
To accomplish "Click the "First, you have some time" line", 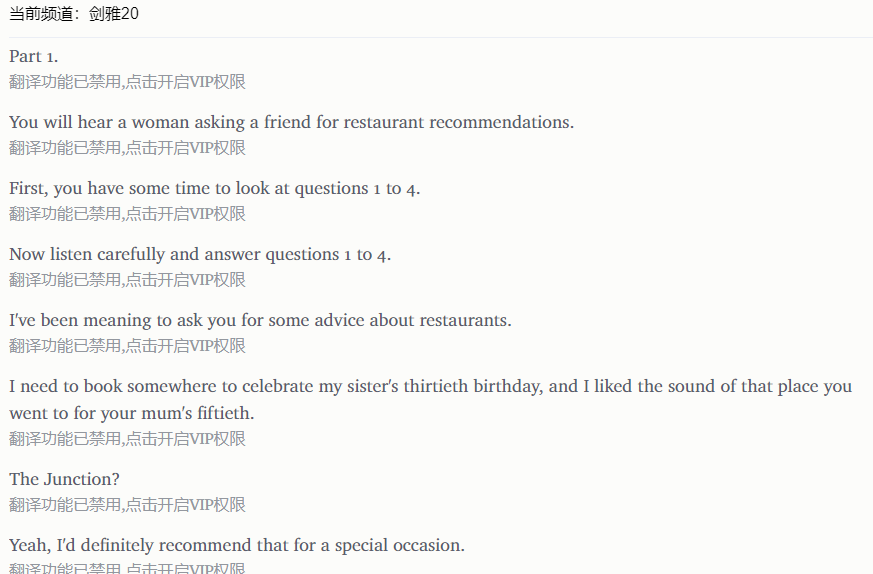I will pyautogui.click(x=214, y=188).
